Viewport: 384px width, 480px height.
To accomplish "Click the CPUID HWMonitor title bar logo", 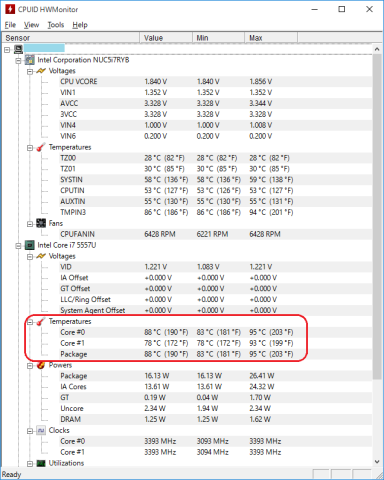I will [10, 9].
